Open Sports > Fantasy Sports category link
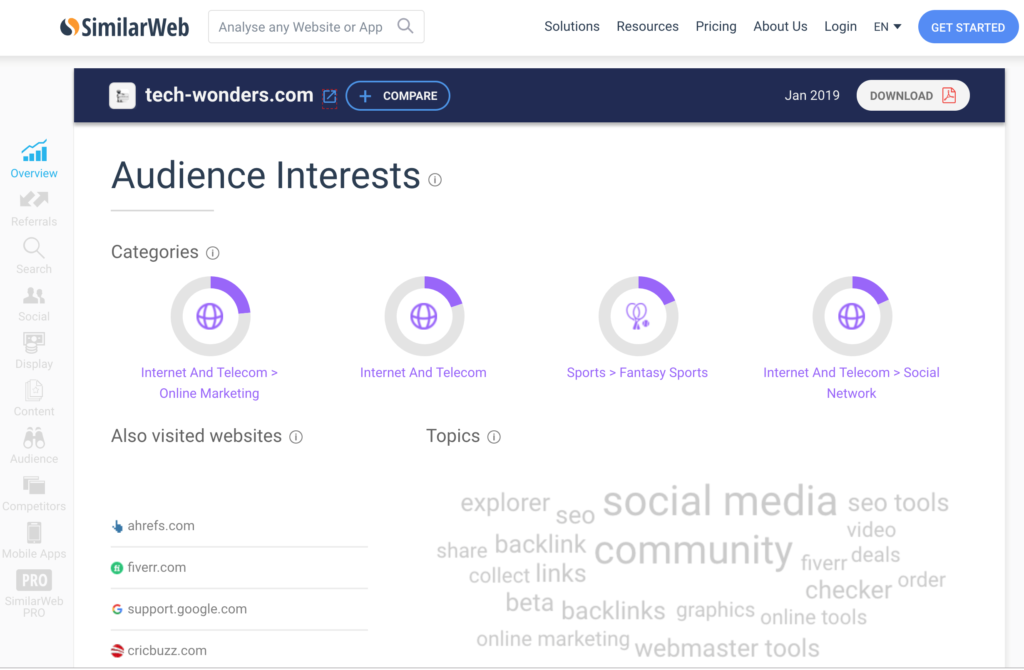This screenshot has height=670, width=1024. (637, 372)
